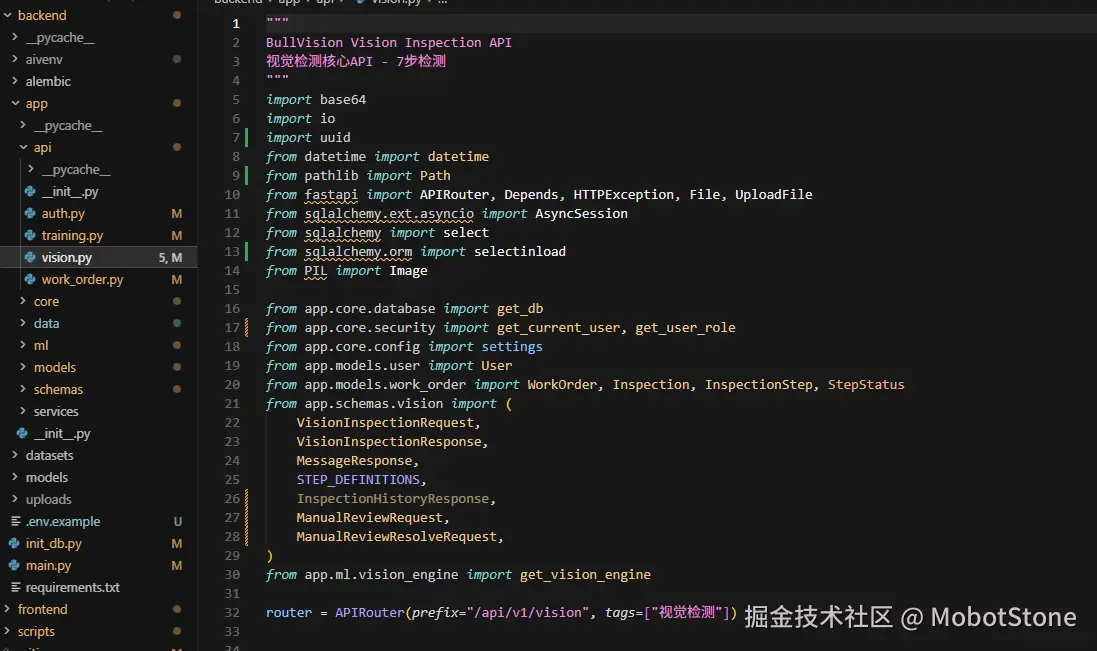This screenshot has height=651, width=1097.
Task: Expand the alembic folder chevron
Action: click(x=15, y=81)
